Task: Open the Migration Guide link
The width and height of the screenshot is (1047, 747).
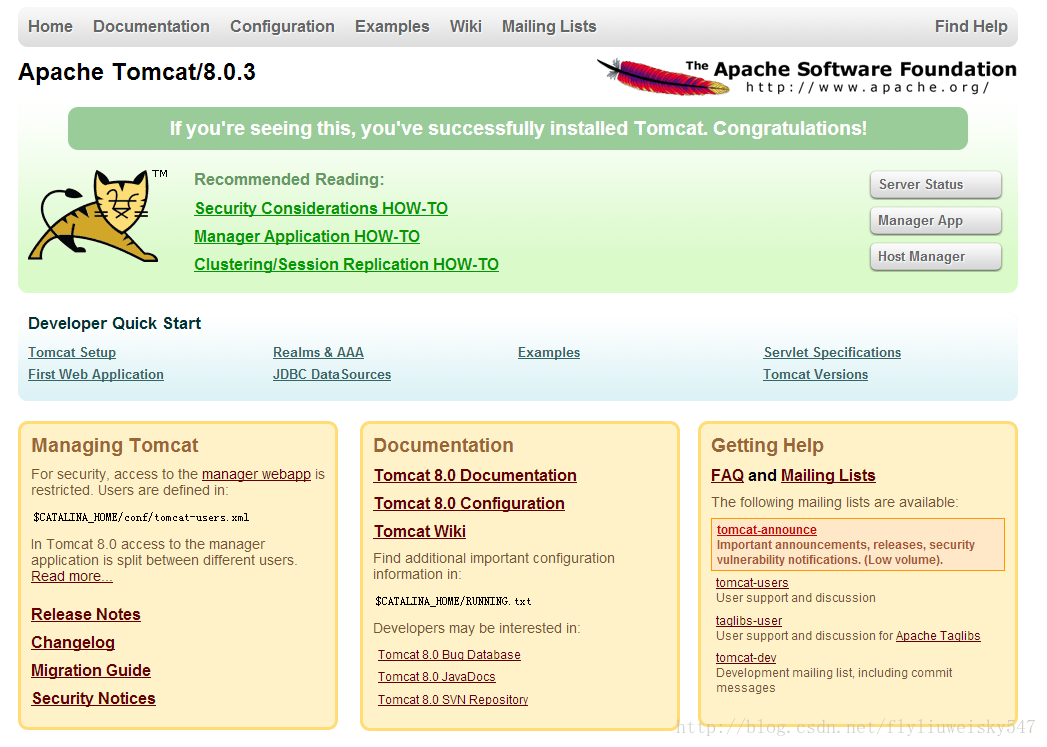Action: click(x=91, y=670)
